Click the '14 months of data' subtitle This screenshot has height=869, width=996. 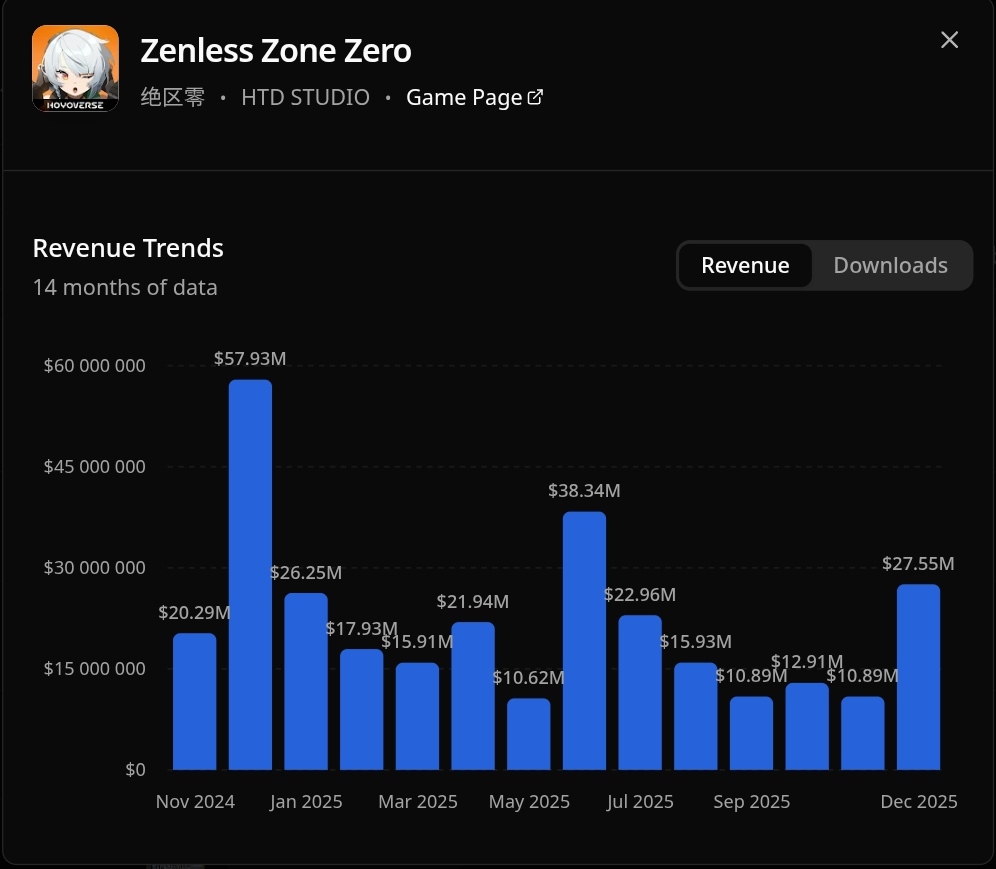click(125, 287)
